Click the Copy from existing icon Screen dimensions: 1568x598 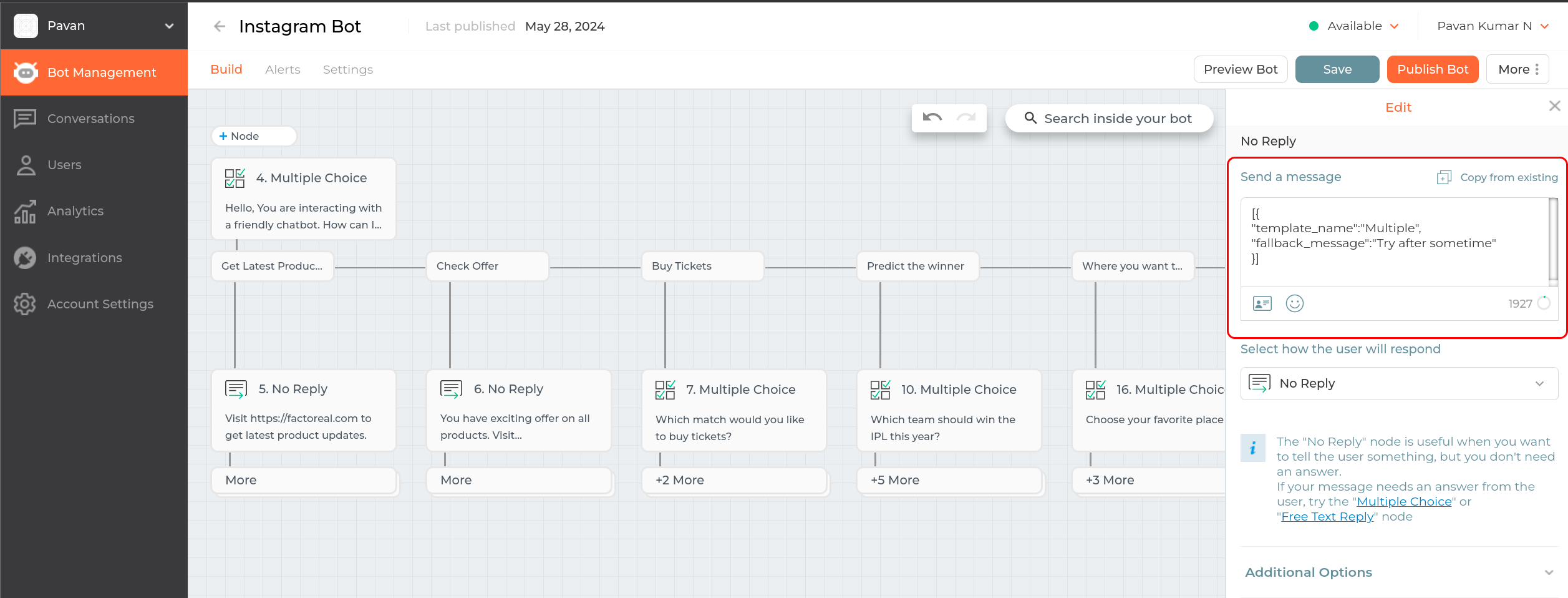(1444, 177)
